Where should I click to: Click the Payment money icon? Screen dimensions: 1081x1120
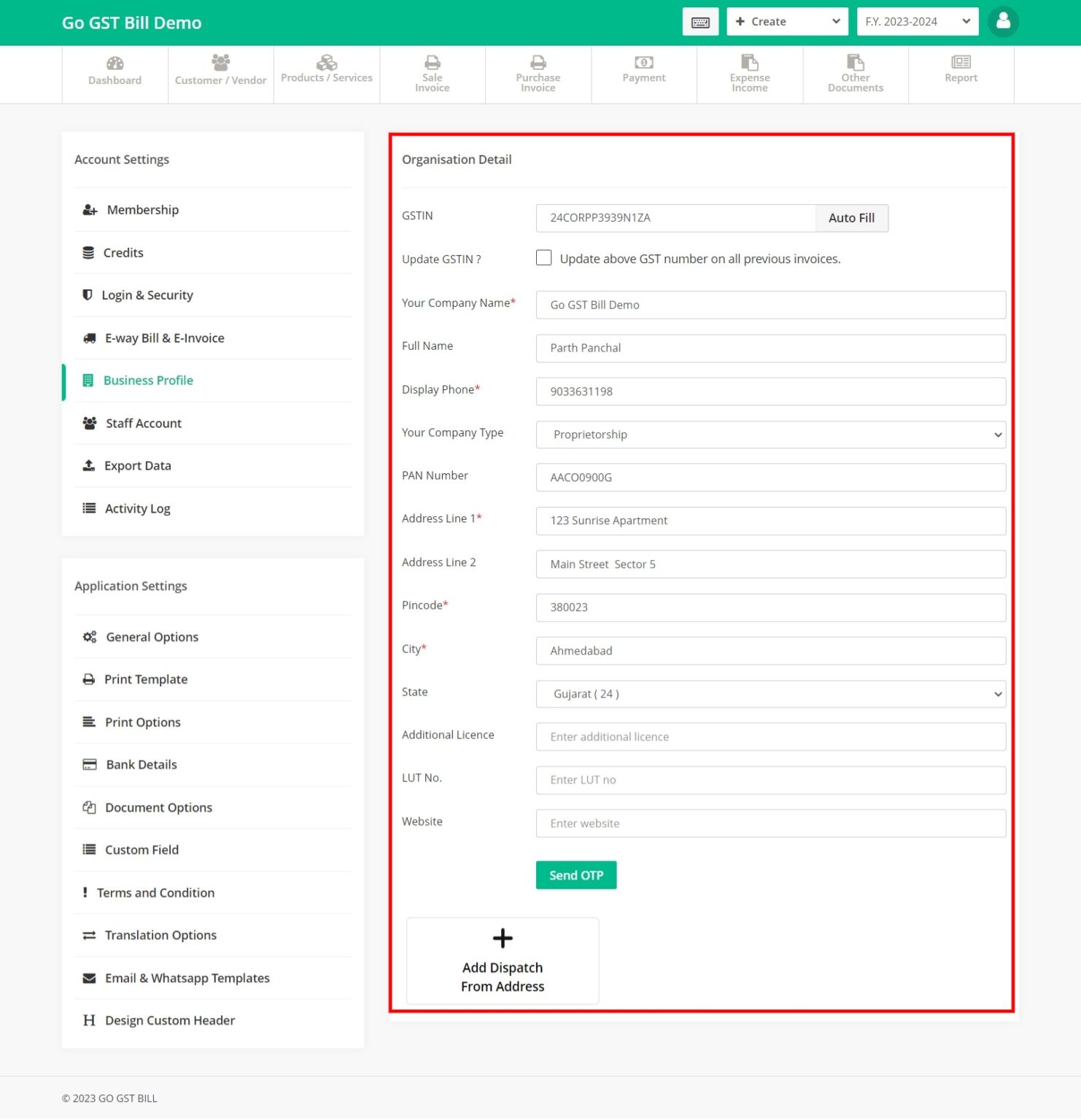643,63
